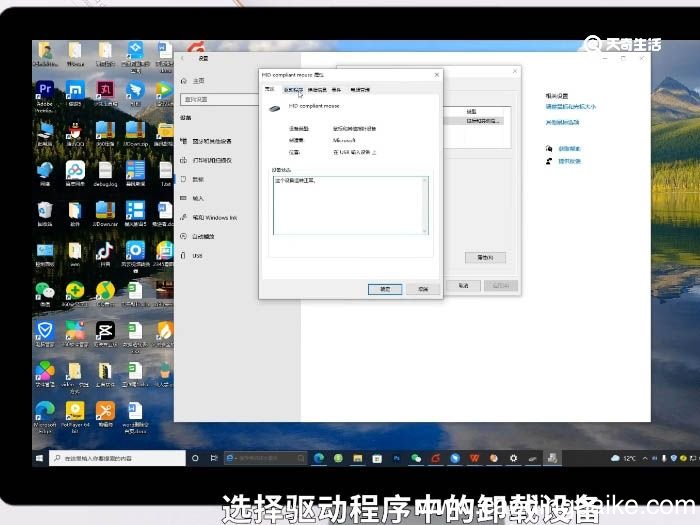Open the 驱动程序 (Driver) tab in mouse properties
Image resolution: width=700 pixels, height=525 pixels.
pyautogui.click(x=293, y=90)
